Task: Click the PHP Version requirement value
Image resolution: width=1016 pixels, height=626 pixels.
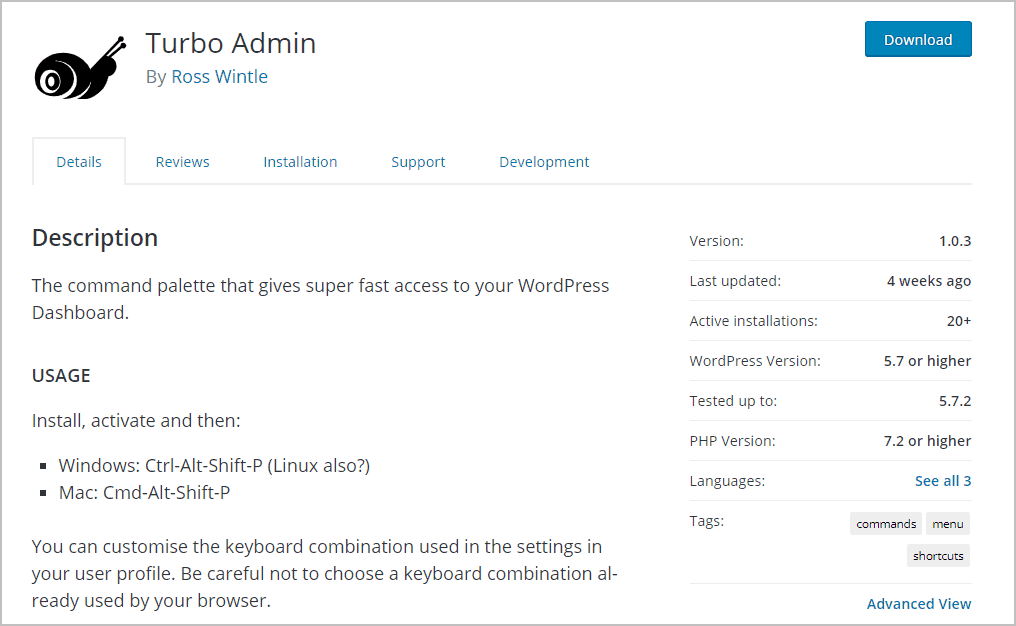Action: [929, 440]
